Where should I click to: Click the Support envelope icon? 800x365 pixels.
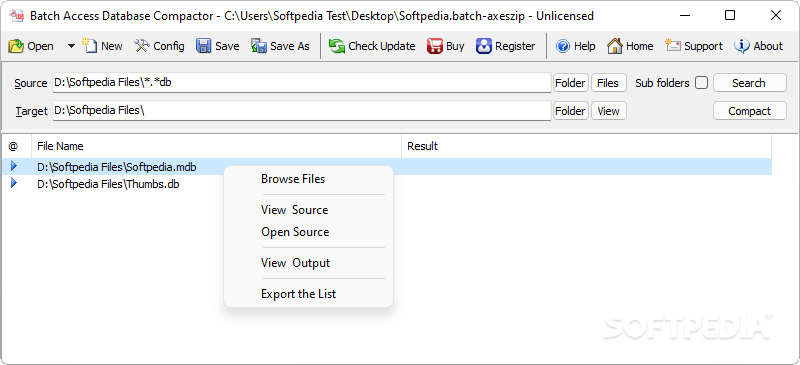coord(673,46)
